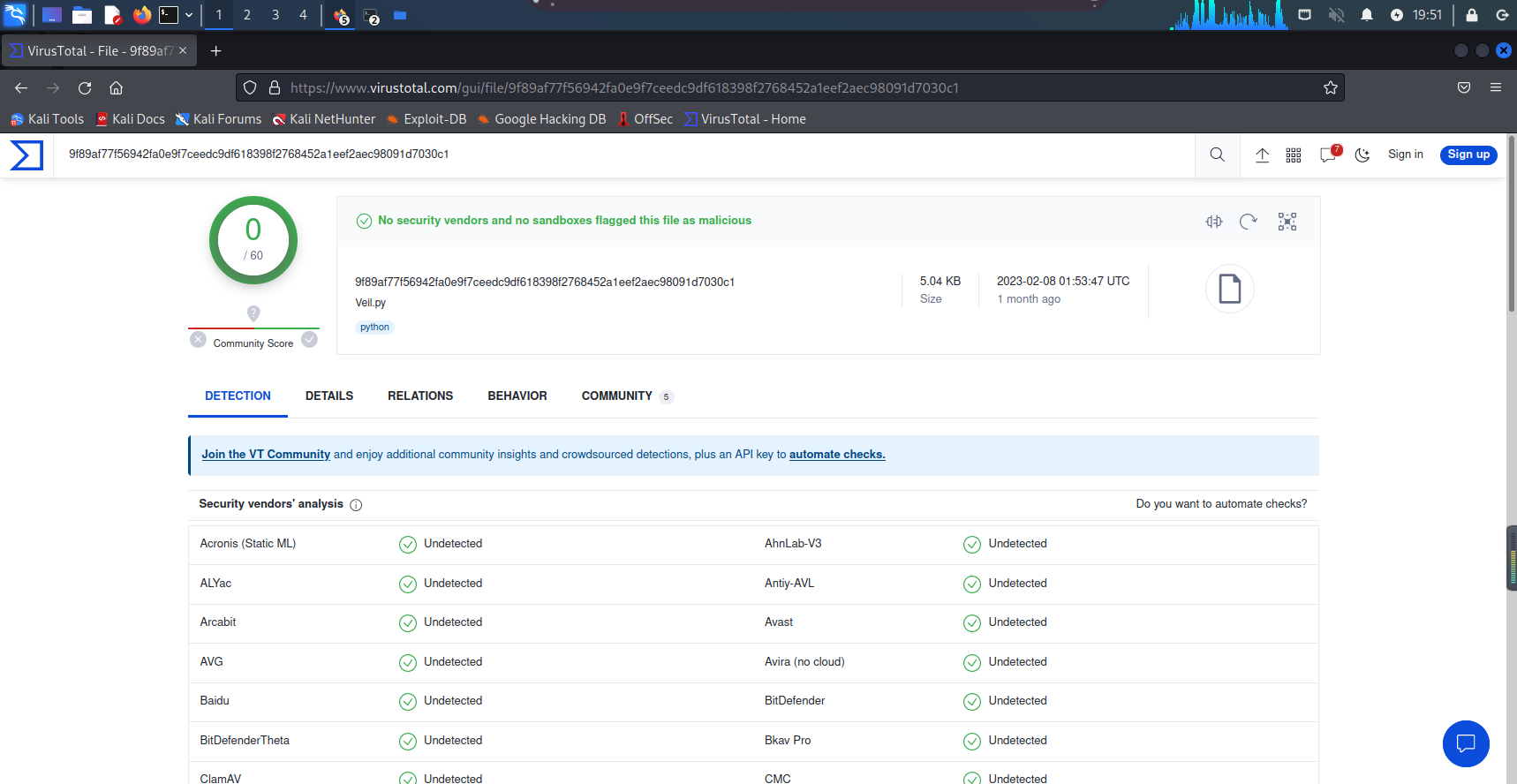Open the Kali Docs bookmark
The image size is (1517, 784).
coord(131,119)
